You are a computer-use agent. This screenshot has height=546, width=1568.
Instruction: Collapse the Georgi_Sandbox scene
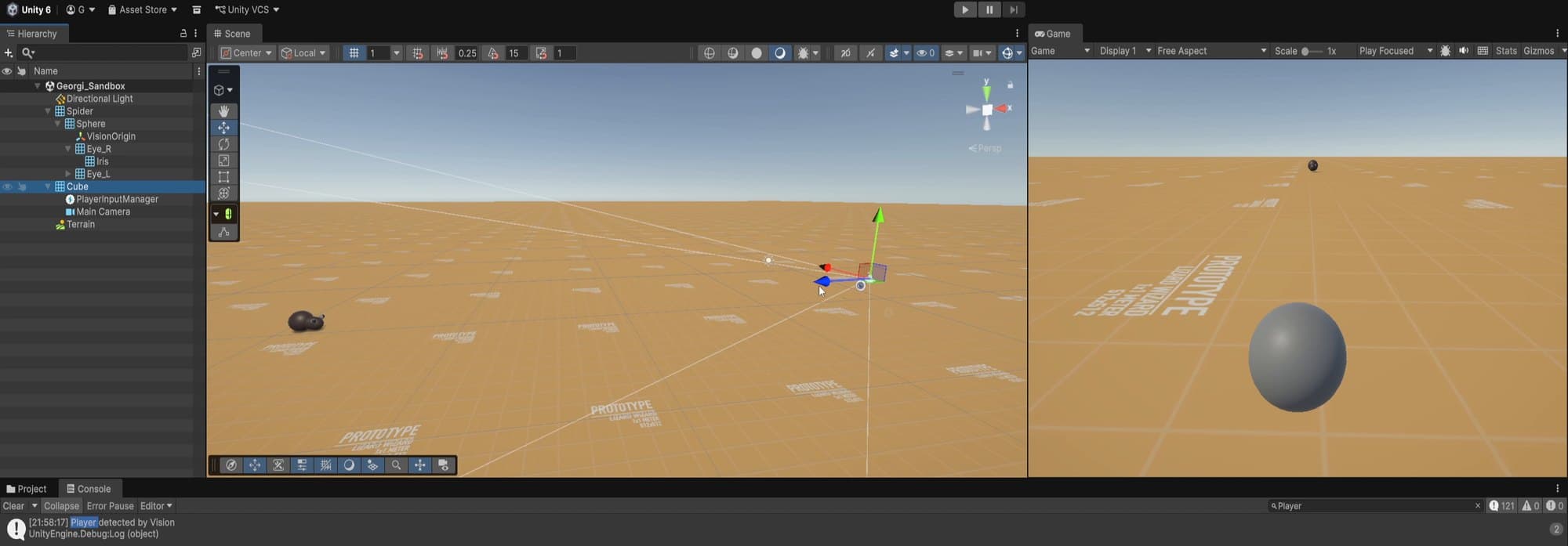pos(38,86)
